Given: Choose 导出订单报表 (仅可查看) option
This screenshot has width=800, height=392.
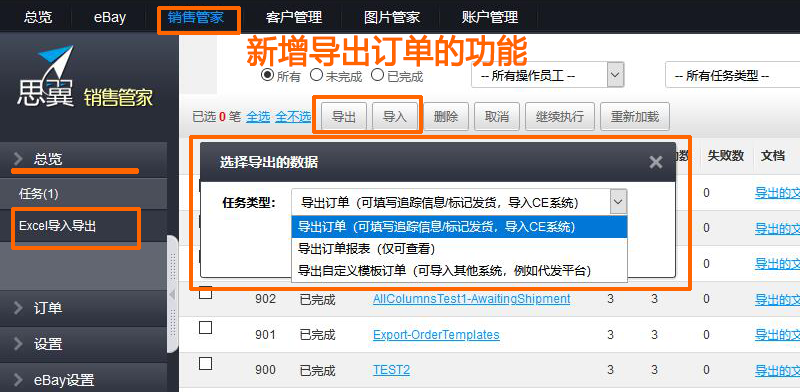Looking at the screenshot, I should (x=459, y=249).
